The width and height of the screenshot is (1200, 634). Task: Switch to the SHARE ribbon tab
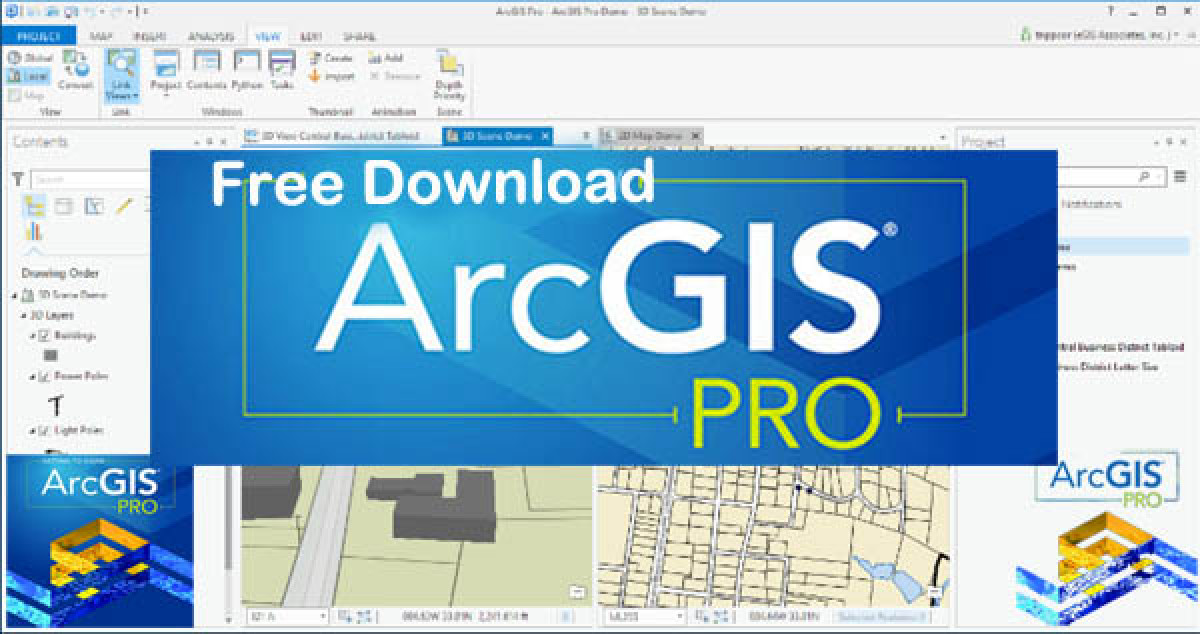point(359,36)
